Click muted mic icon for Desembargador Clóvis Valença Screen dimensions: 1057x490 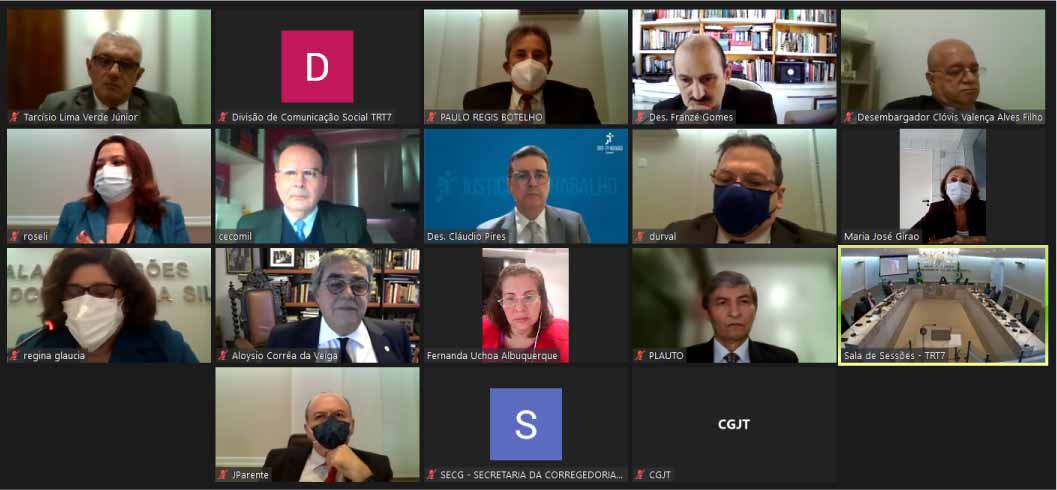pos(849,117)
